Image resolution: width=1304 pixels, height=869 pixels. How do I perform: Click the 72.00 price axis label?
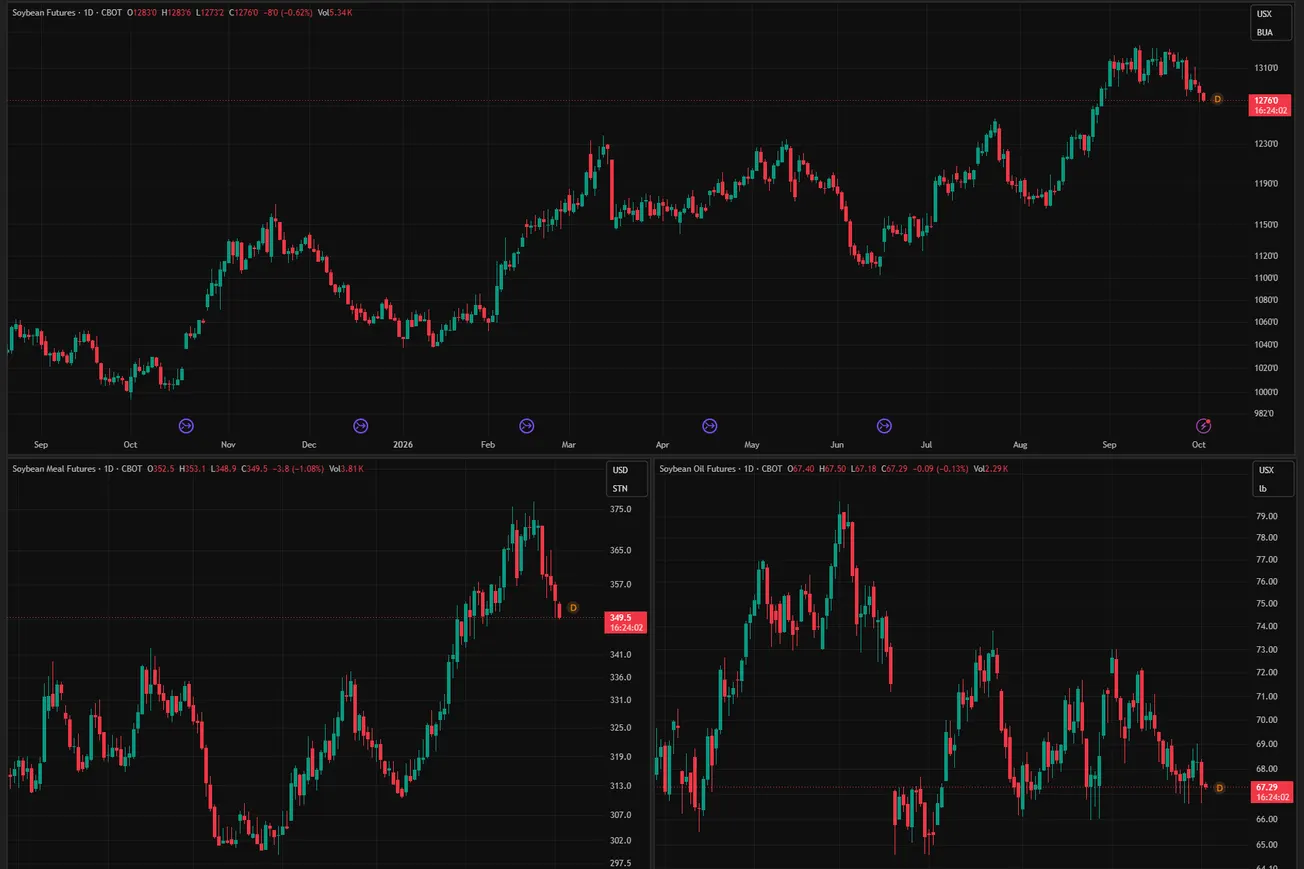(1266, 673)
